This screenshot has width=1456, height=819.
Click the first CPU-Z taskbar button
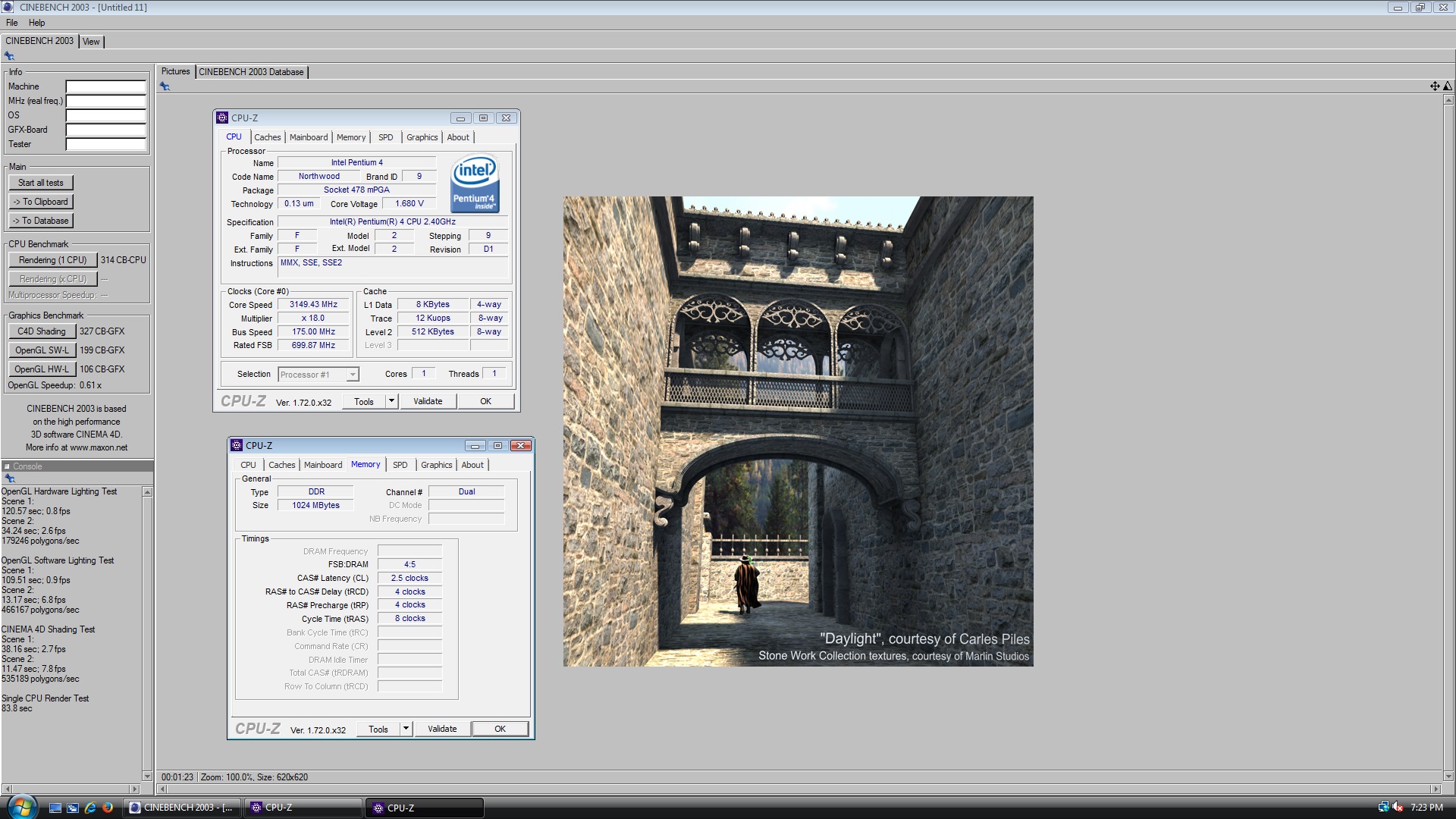coord(303,808)
